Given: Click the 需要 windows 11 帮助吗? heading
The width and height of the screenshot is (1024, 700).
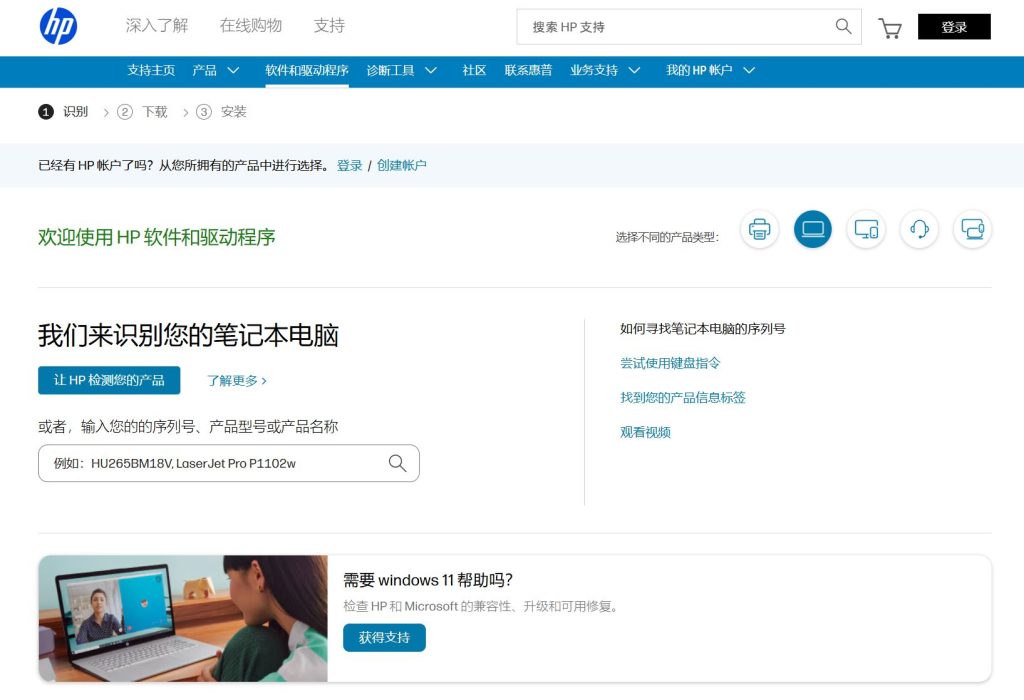Looking at the screenshot, I should [x=428, y=580].
